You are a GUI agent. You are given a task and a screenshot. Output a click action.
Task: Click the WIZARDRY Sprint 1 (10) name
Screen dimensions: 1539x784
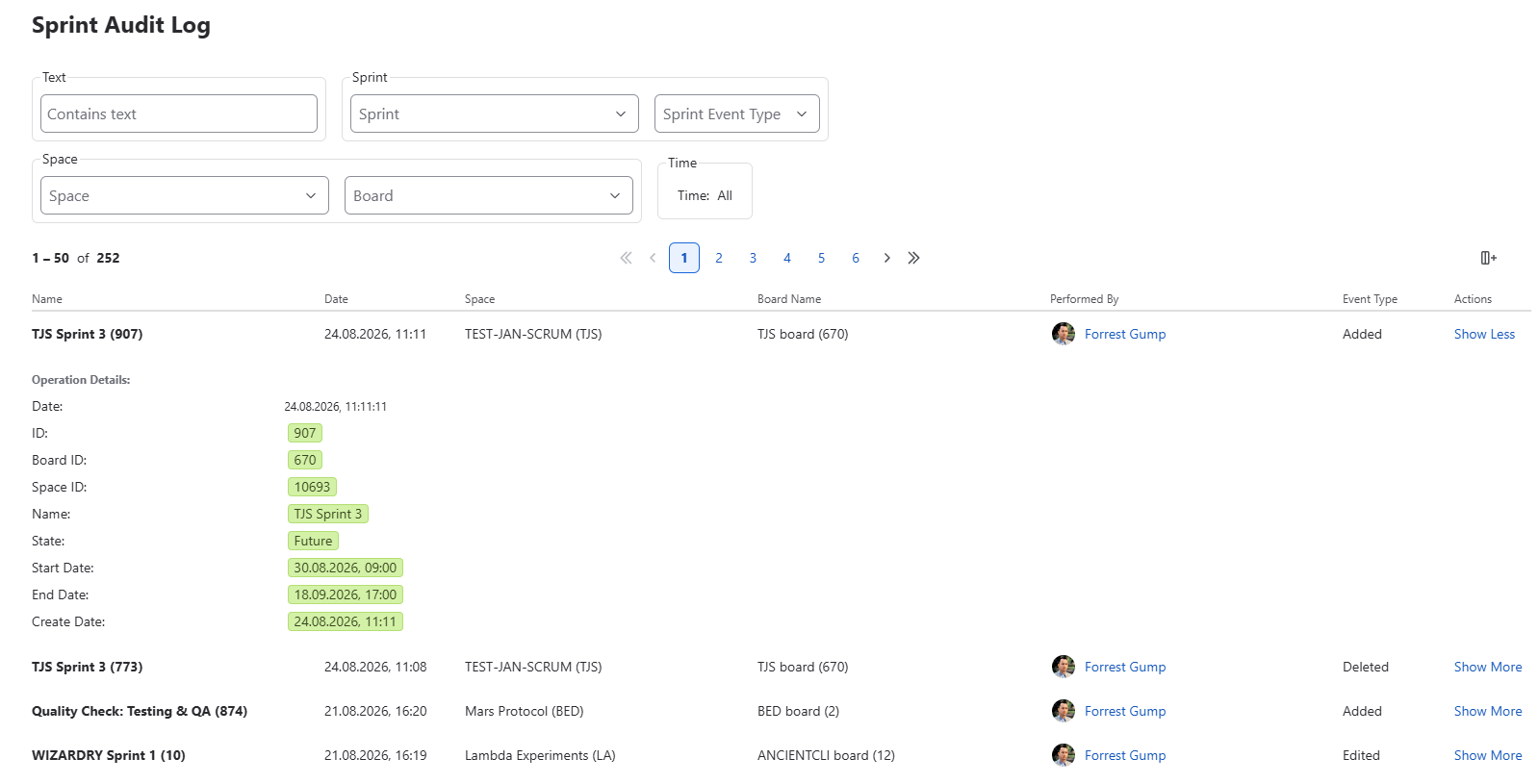pos(109,755)
